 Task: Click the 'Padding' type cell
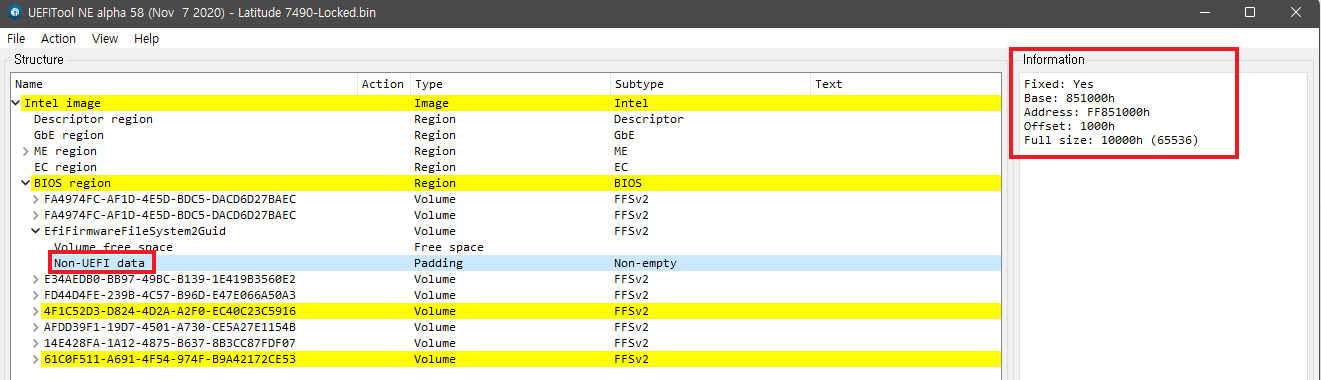point(438,263)
